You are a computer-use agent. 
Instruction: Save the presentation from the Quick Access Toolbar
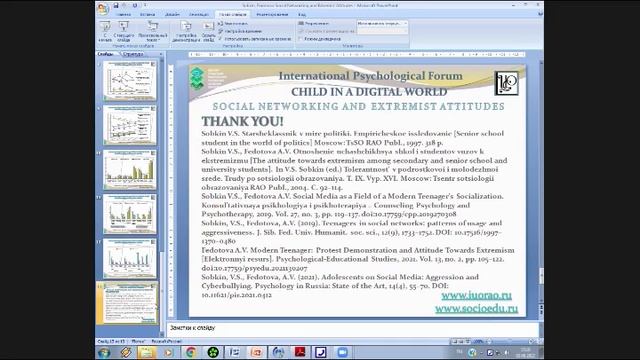coord(116,5)
